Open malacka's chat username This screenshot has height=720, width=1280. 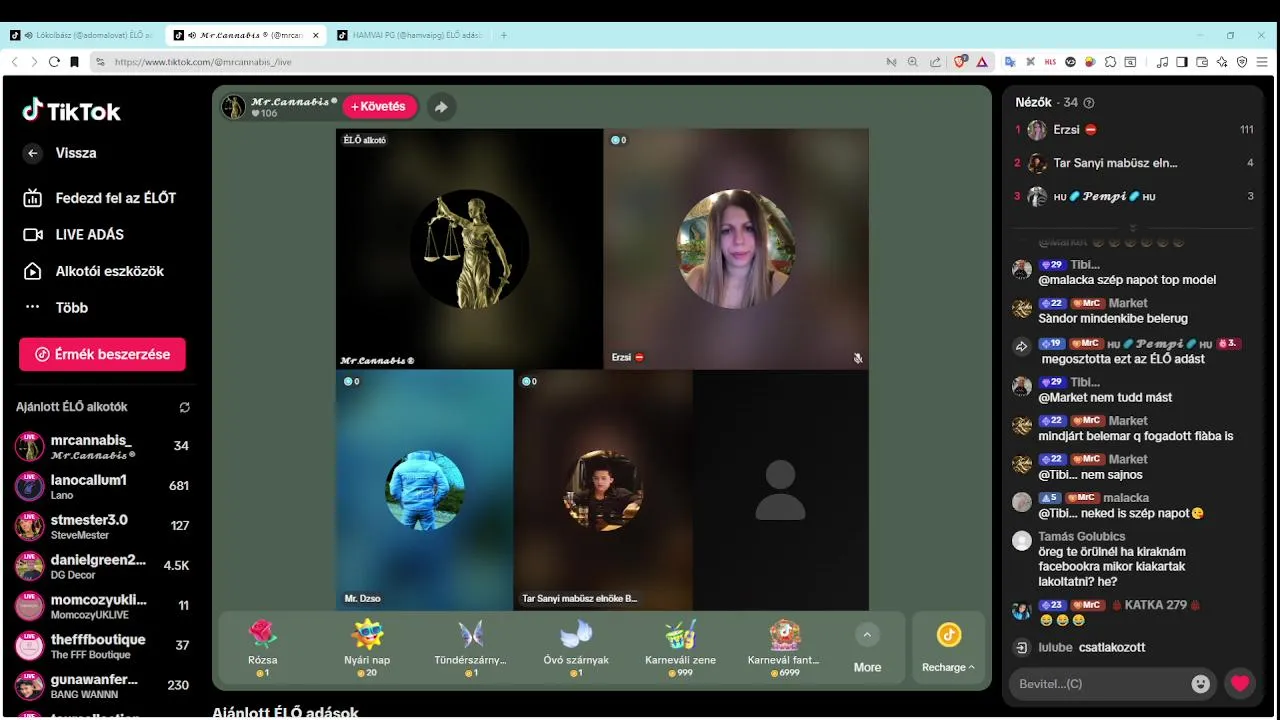tap(1126, 498)
